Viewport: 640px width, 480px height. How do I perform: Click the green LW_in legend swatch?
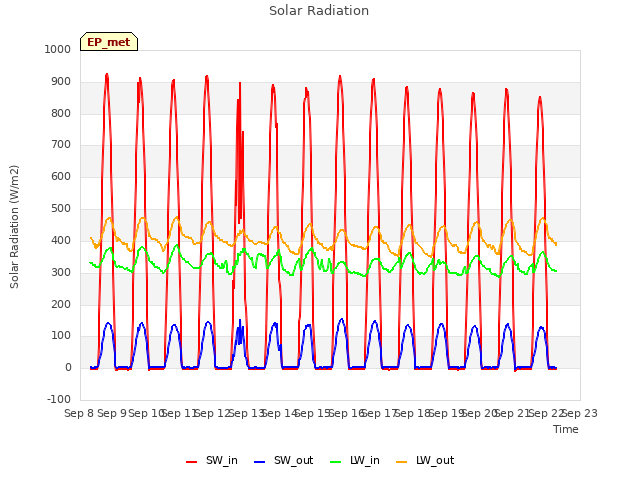pyautogui.click(x=336, y=462)
